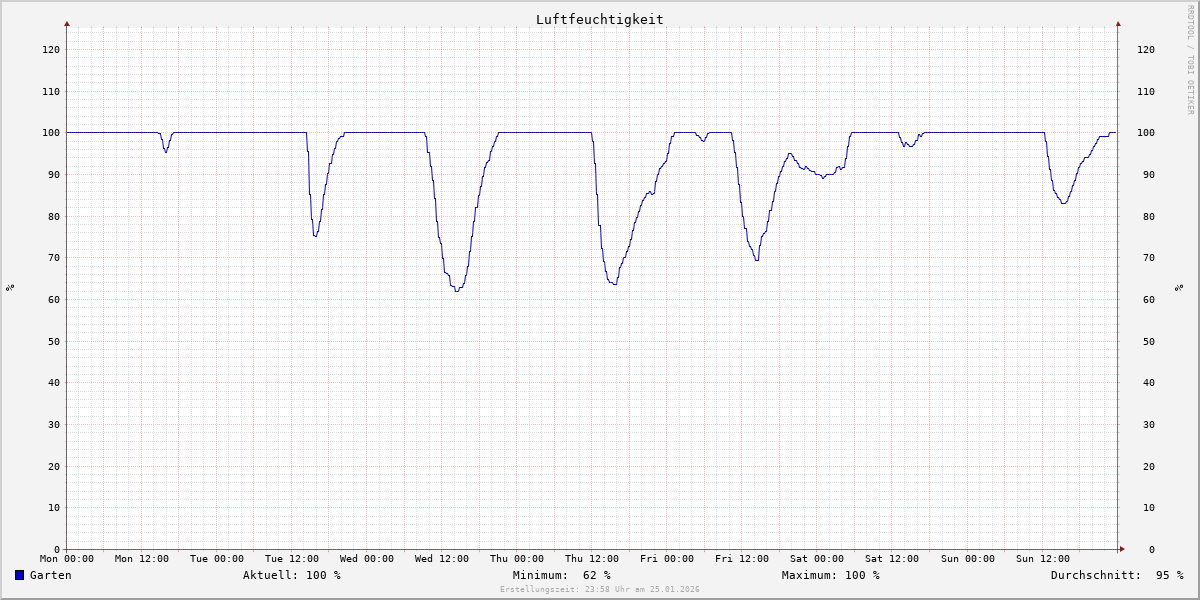Click the Wed 12:00 time axis label
The width and height of the screenshot is (1200, 600).
point(442,559)
